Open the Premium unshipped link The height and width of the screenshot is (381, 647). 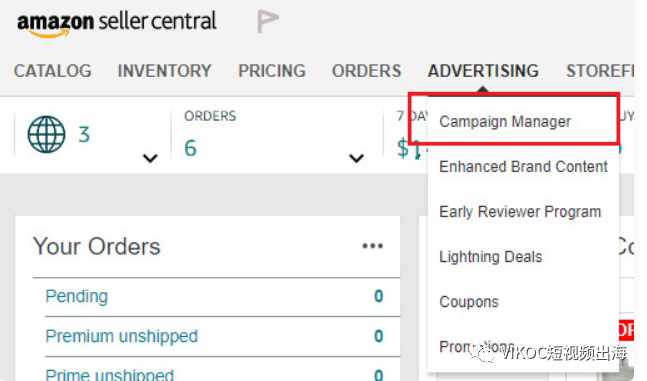[x=122, y=336]
